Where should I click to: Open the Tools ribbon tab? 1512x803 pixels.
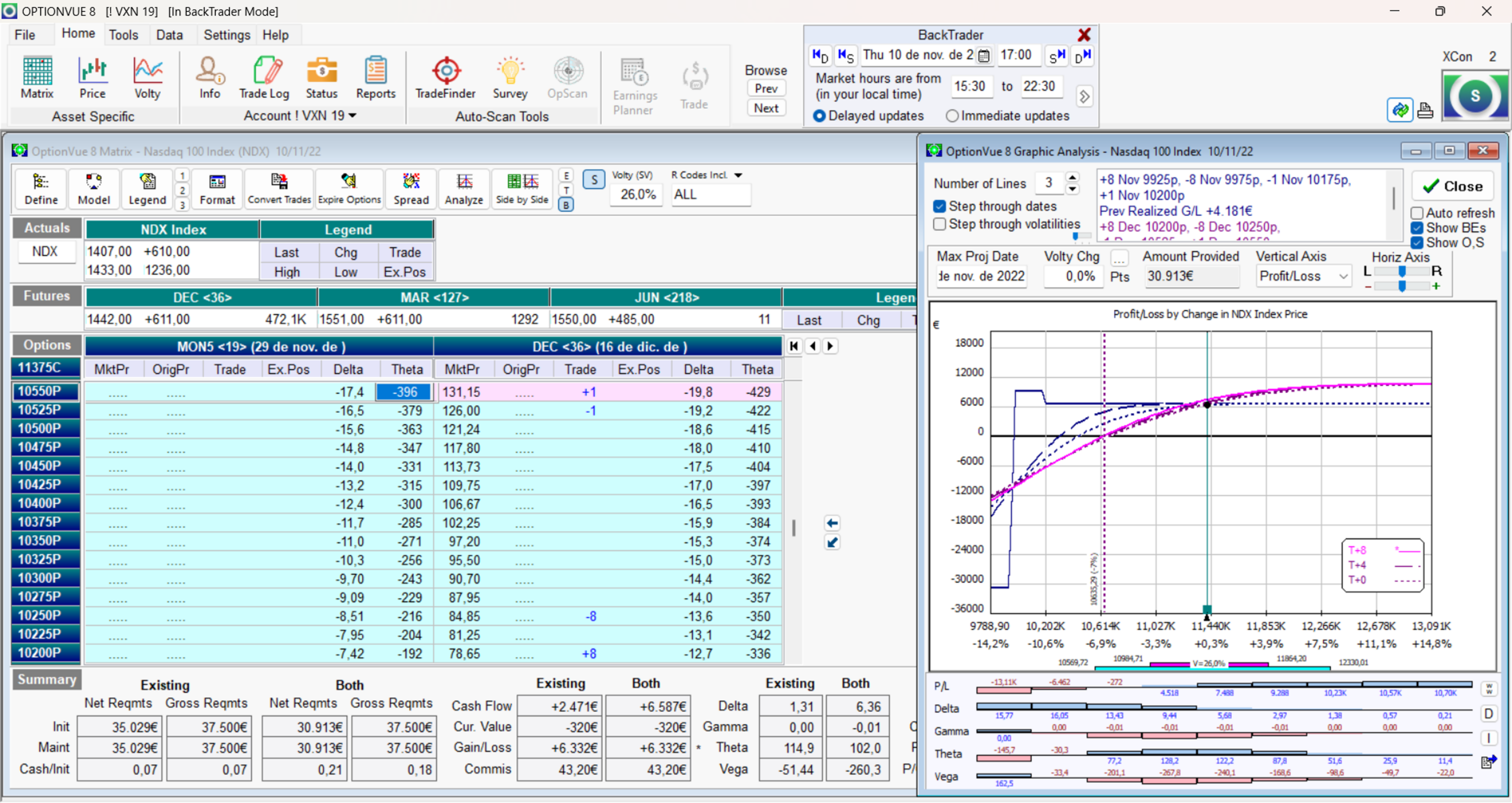click(123, 35)
